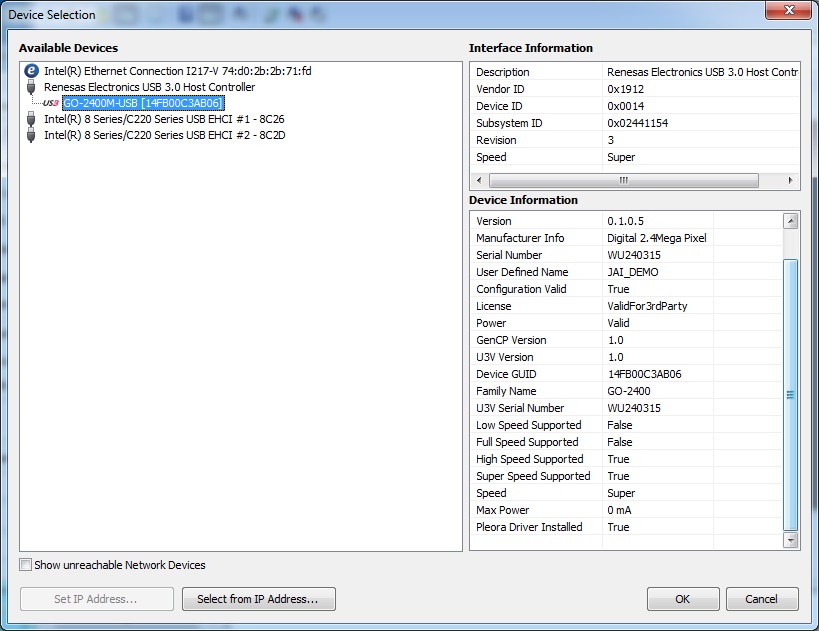Click the U3V Serial Number value WU240315
The image size is (819, 631).
tap(634, 408)
